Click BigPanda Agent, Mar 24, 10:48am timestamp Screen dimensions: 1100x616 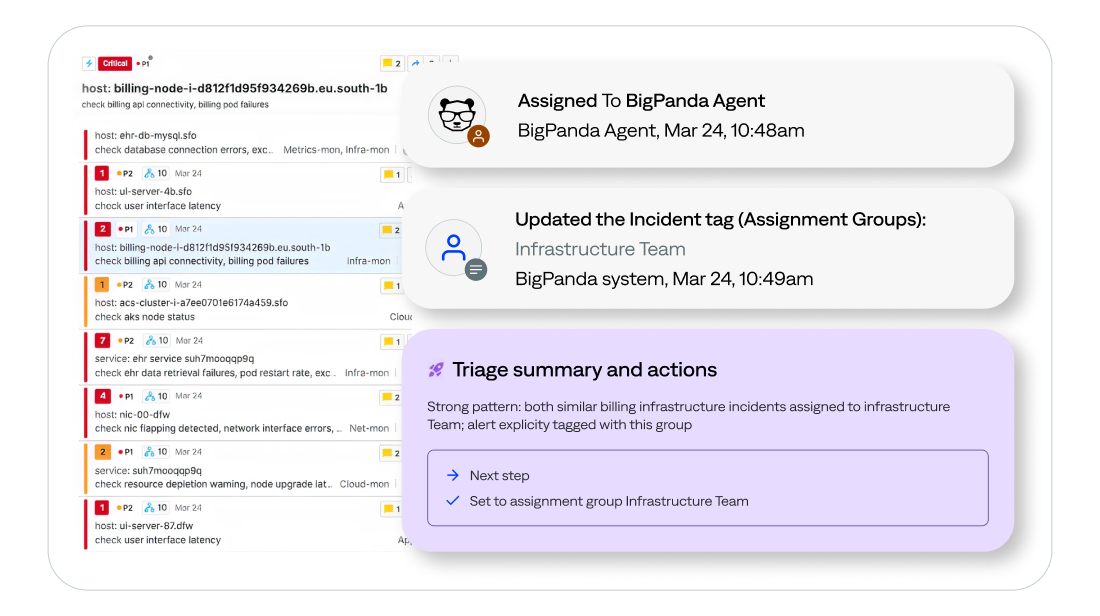[661, 130]
